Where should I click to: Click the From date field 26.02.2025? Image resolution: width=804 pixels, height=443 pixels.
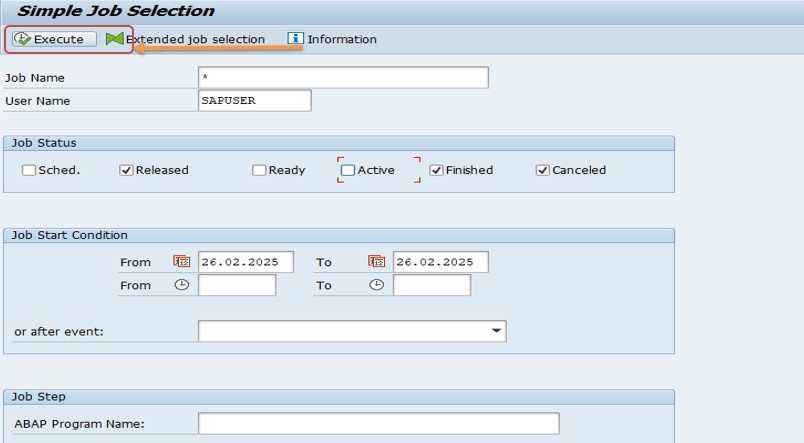point(246,262)
